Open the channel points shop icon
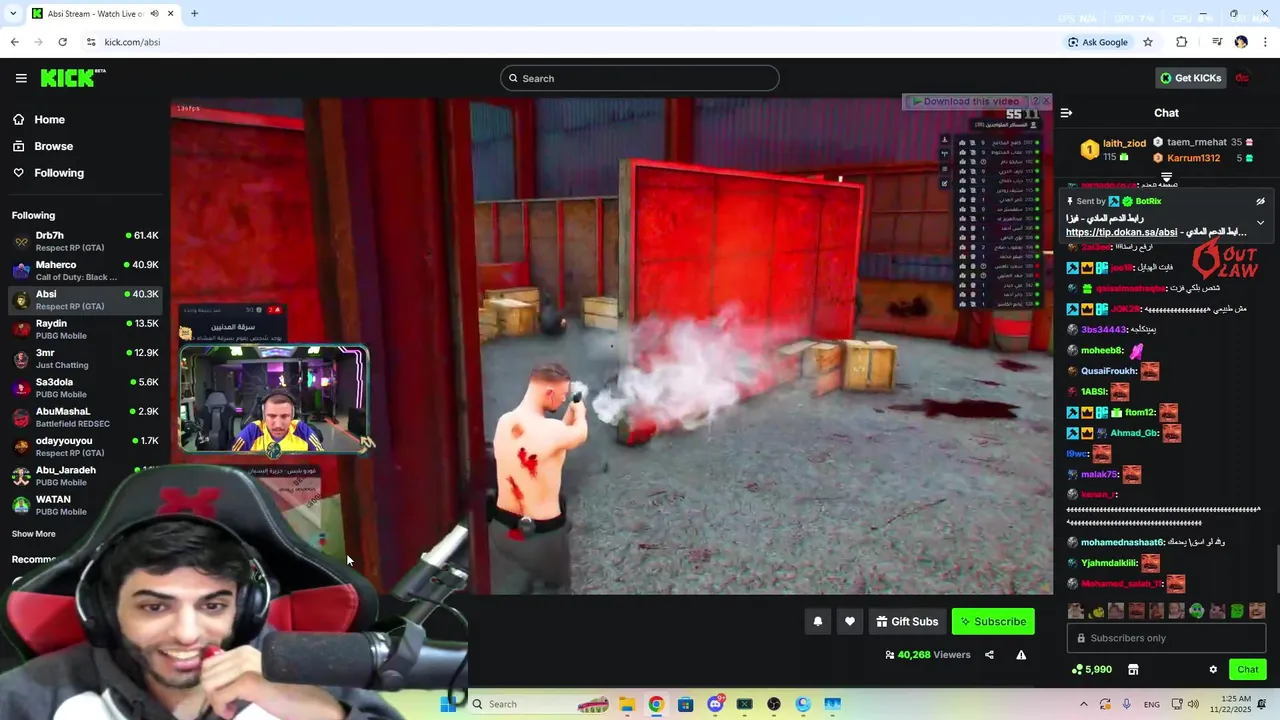1280x720 pixels. click(x=1133, y=670)
